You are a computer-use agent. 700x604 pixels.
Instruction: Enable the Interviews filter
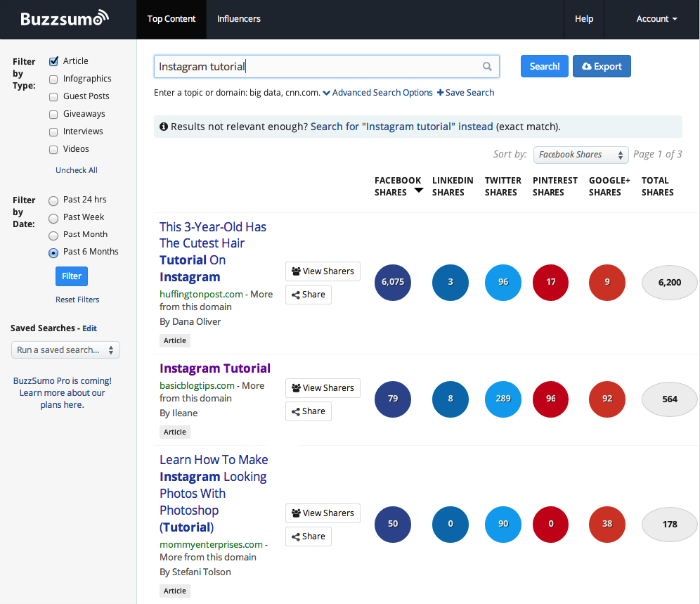(54, 132)
